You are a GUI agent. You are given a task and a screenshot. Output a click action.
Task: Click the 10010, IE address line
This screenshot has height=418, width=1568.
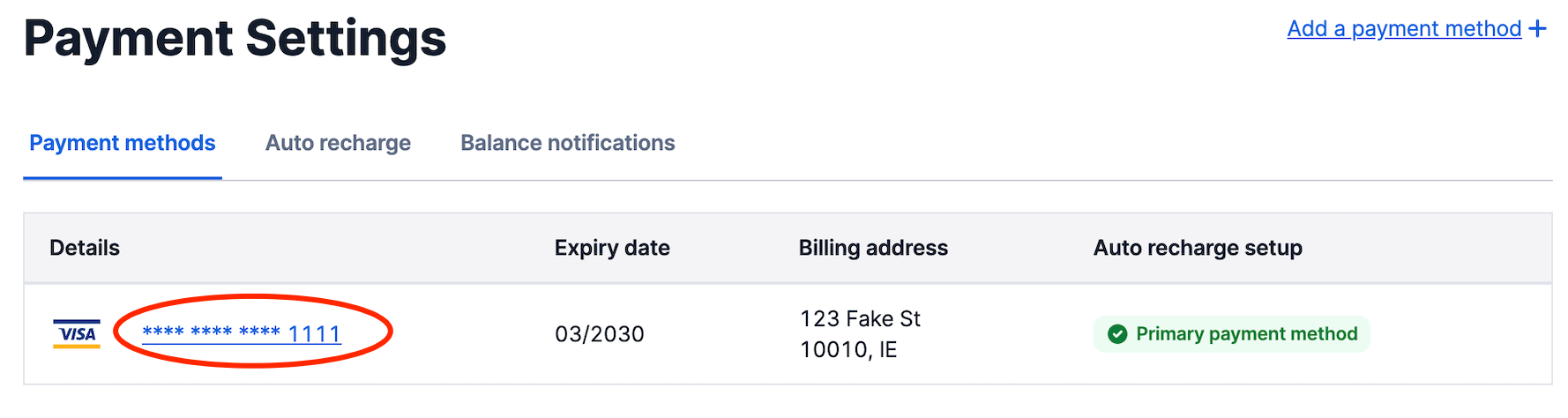848,350
